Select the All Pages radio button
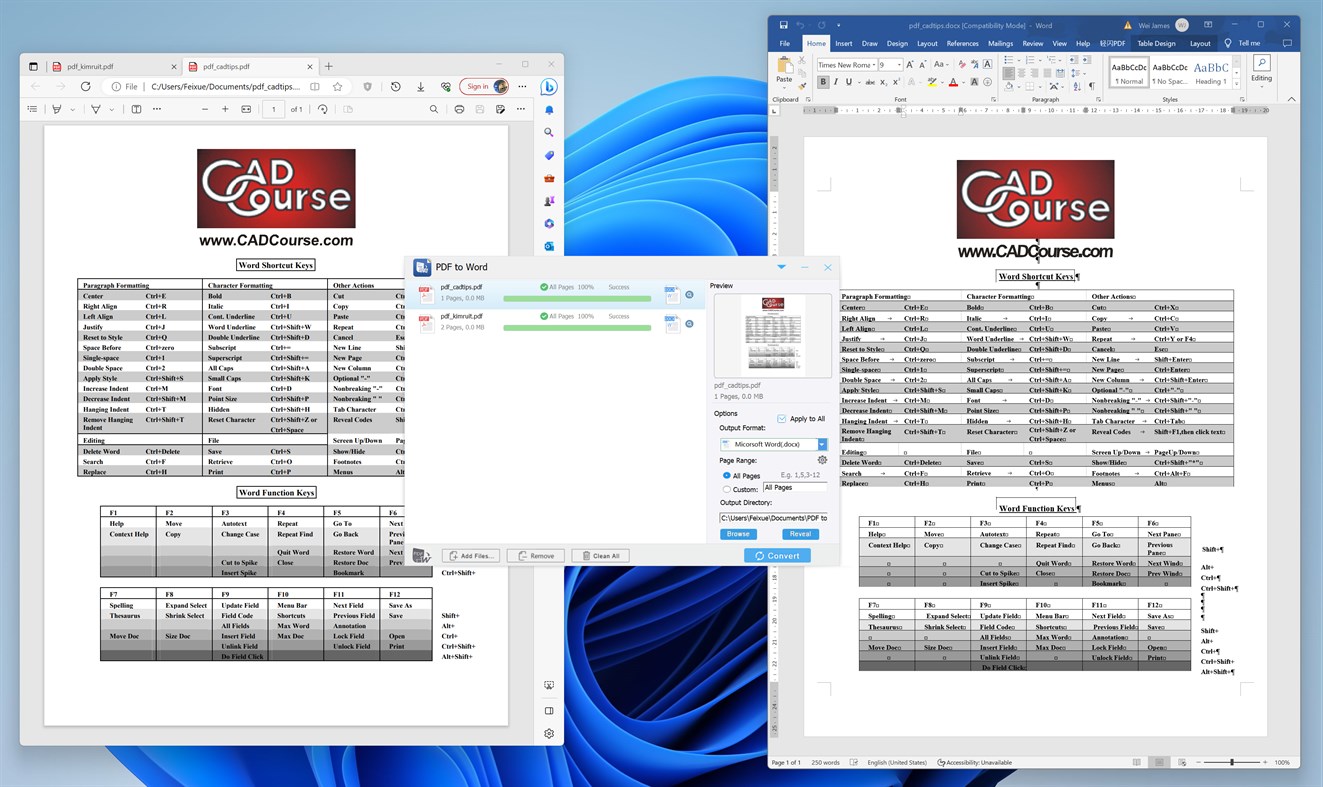Image resolution: width=1323 pixels, height=787 pixels. coord(726,475)
